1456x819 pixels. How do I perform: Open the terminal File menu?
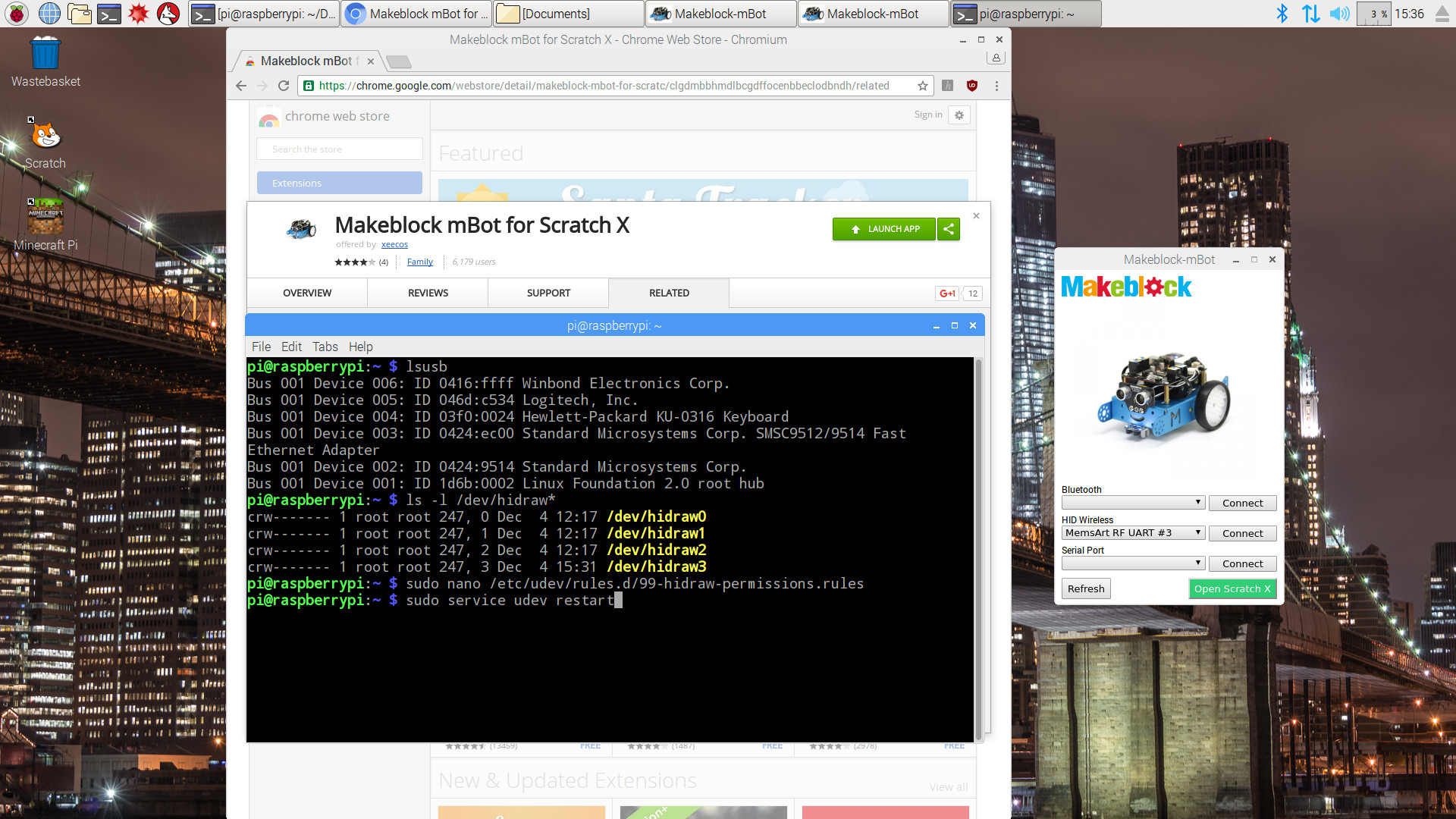coord(261,347)
